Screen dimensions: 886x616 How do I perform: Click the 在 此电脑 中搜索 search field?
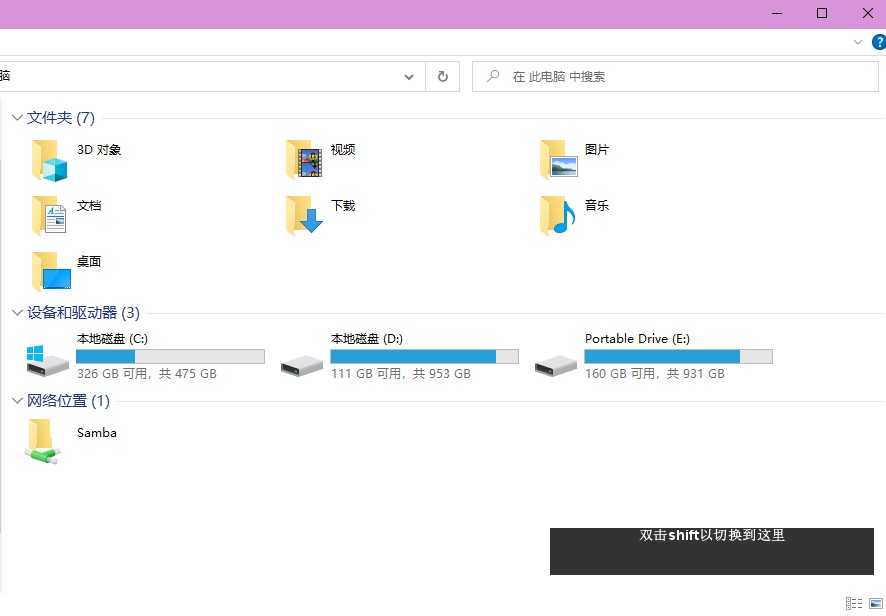(x=675, y=76)
